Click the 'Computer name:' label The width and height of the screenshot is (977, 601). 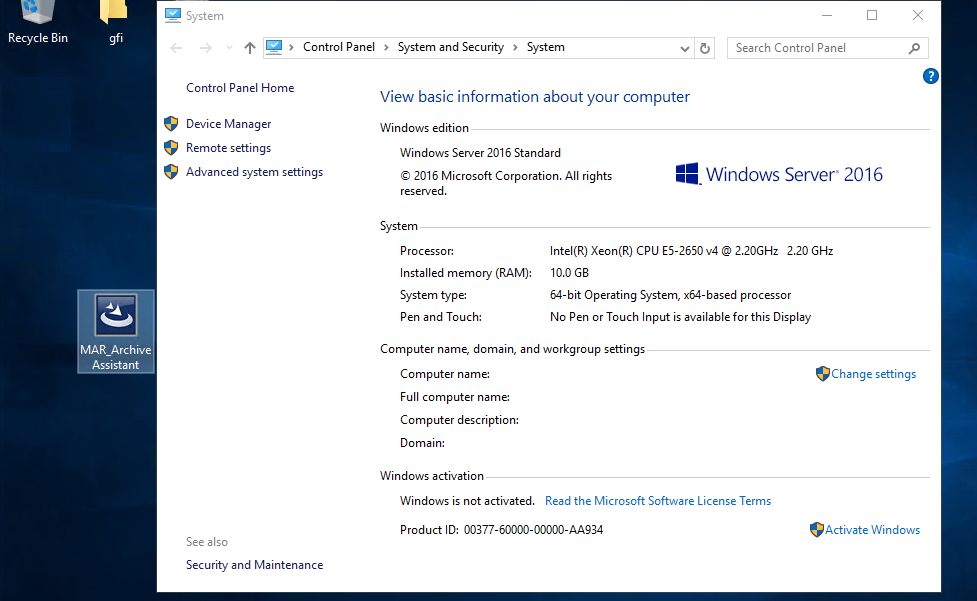[444, 374]
